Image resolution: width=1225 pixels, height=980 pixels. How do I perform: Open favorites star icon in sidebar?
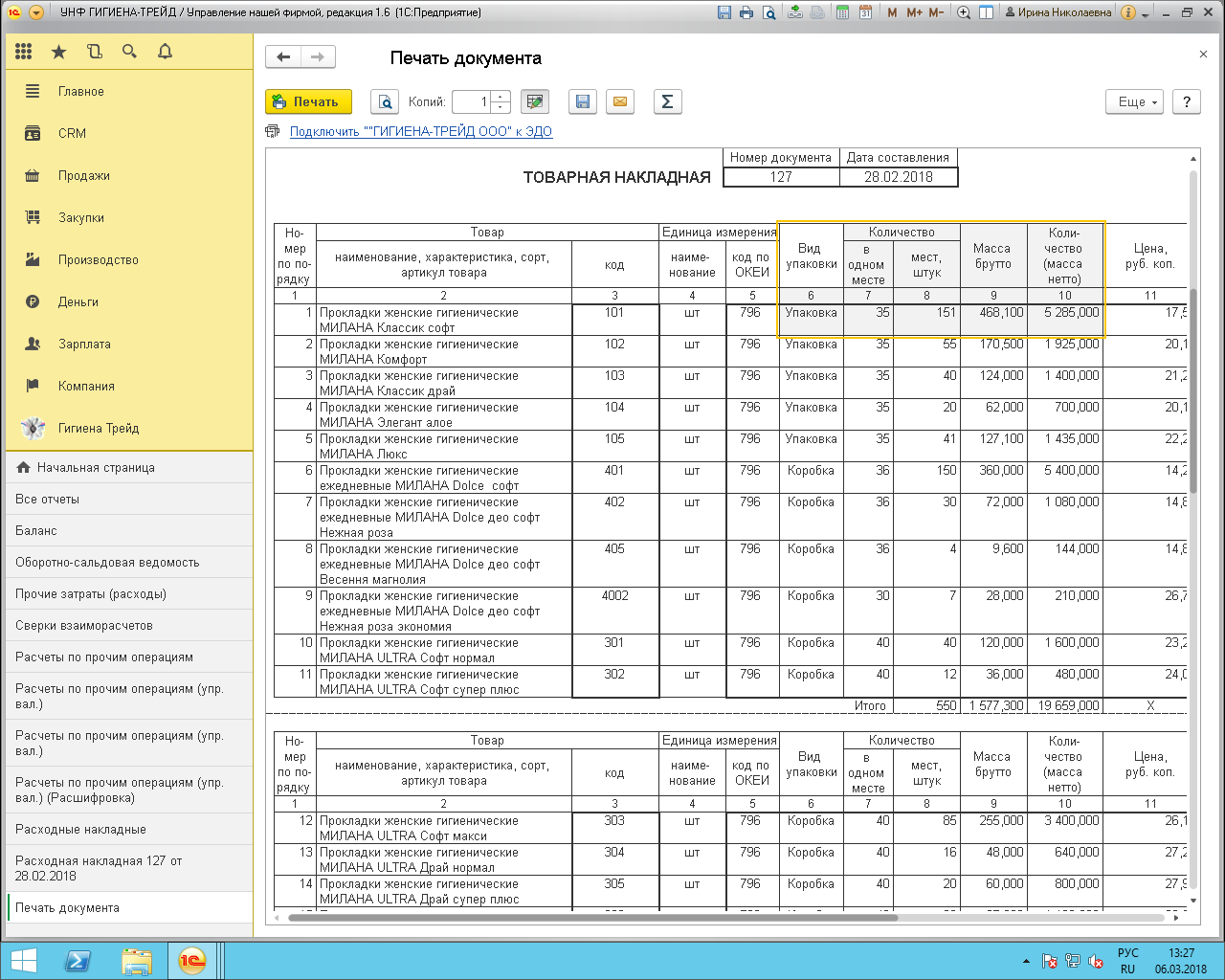59,52
